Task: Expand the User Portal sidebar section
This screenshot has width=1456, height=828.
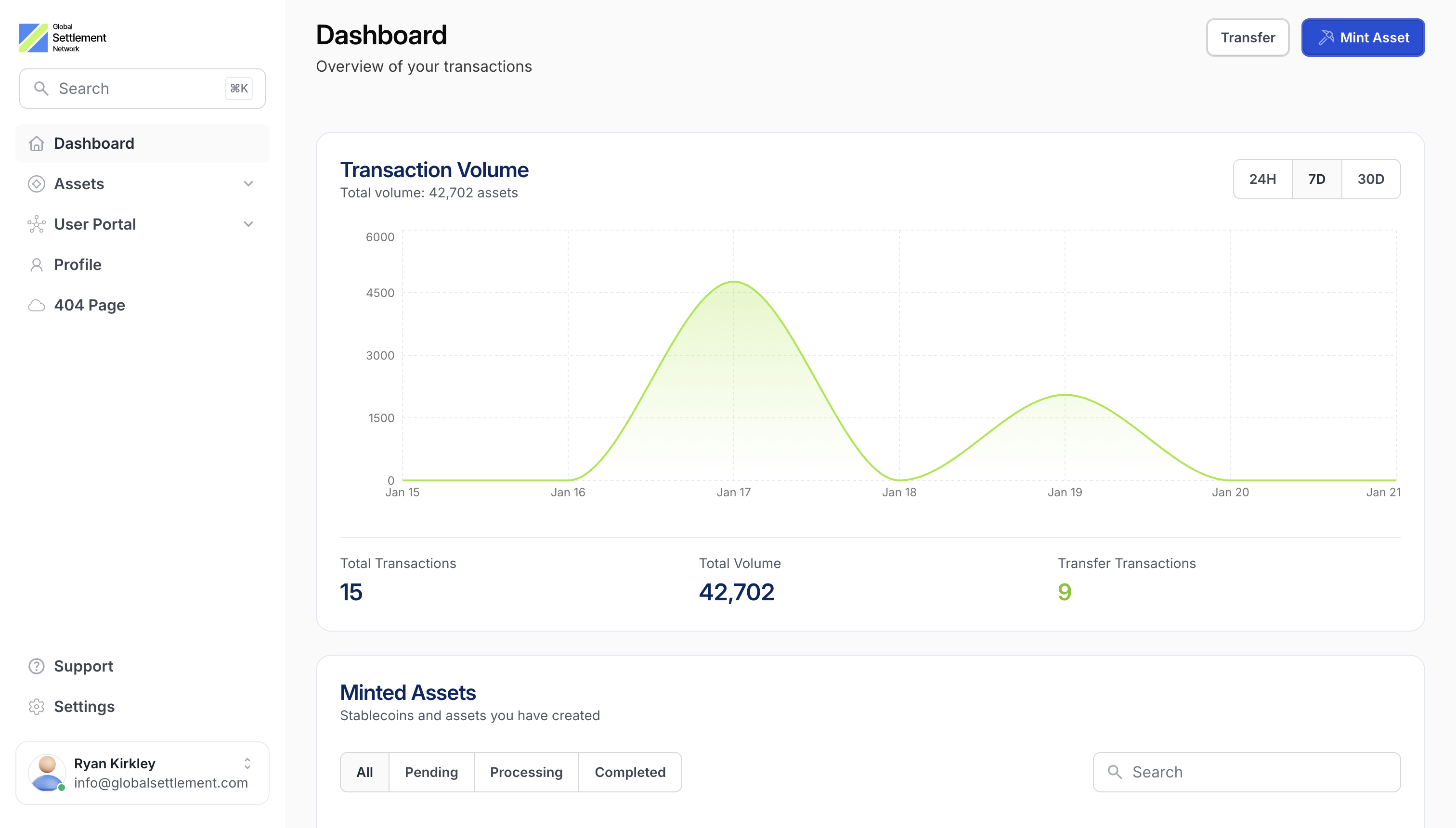Action: coord(248,224)
